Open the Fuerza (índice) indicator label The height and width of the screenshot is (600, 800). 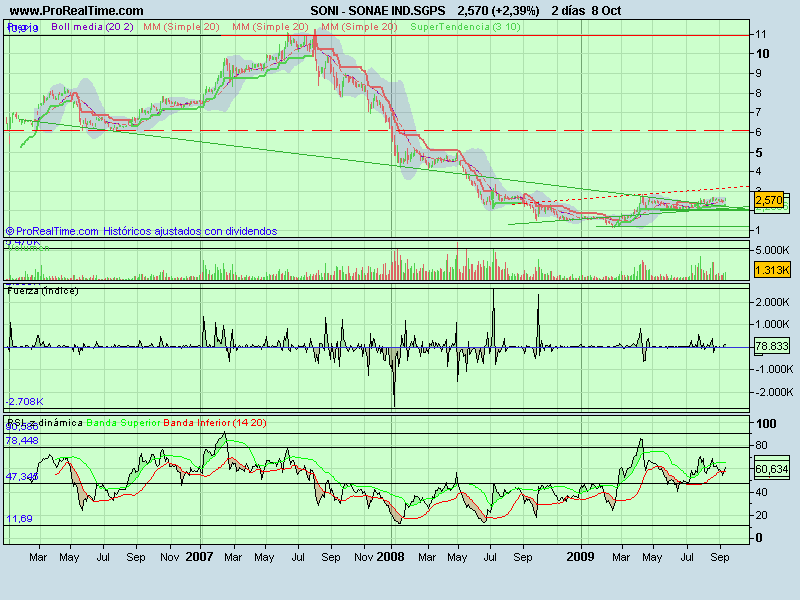[x=43, y=291]
